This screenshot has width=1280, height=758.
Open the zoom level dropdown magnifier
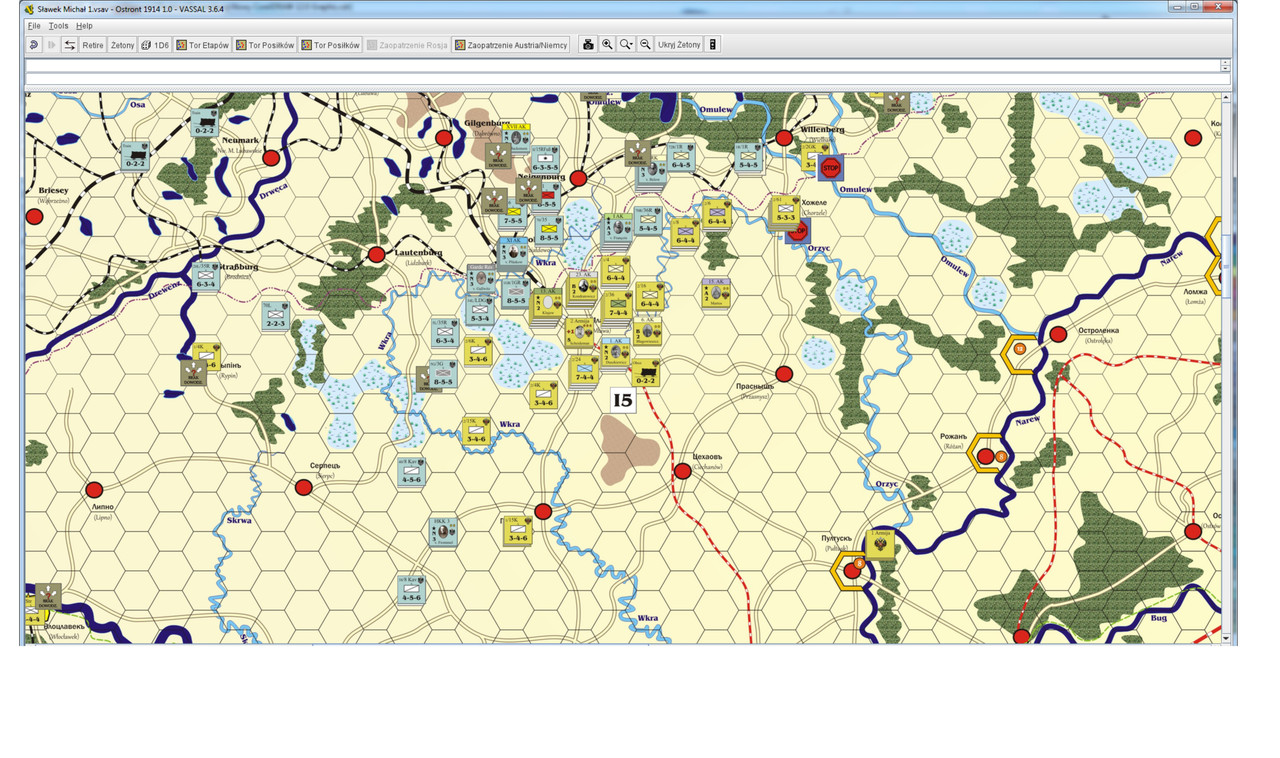(x=626, y=45)
